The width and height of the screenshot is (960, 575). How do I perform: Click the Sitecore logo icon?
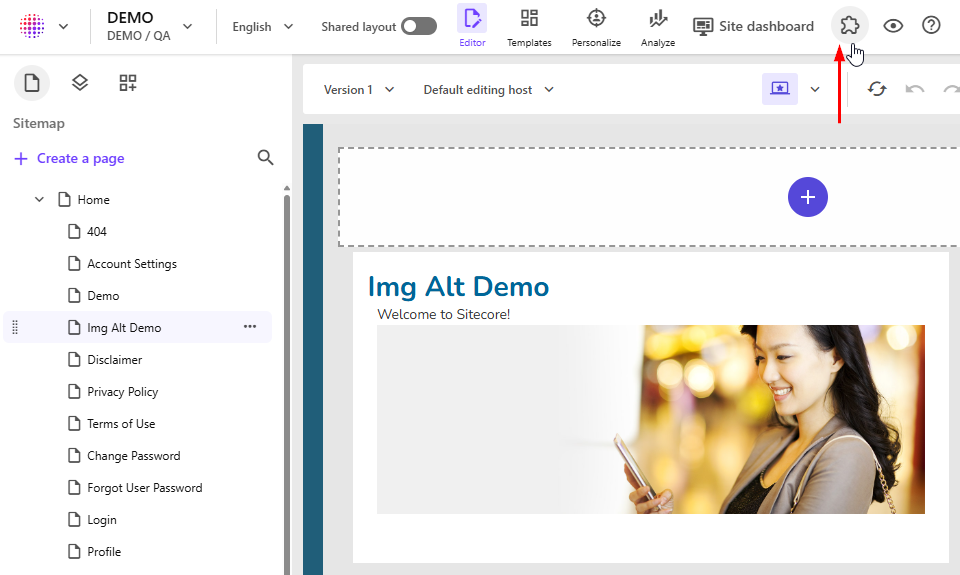point(32,26)
